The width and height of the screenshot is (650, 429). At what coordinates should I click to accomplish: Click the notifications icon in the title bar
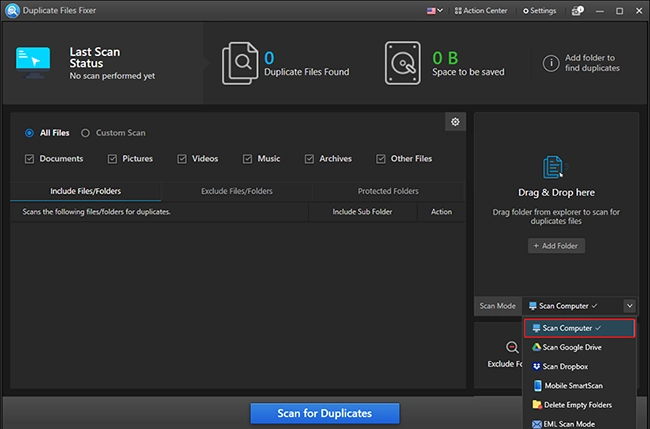tap(577, 11)
